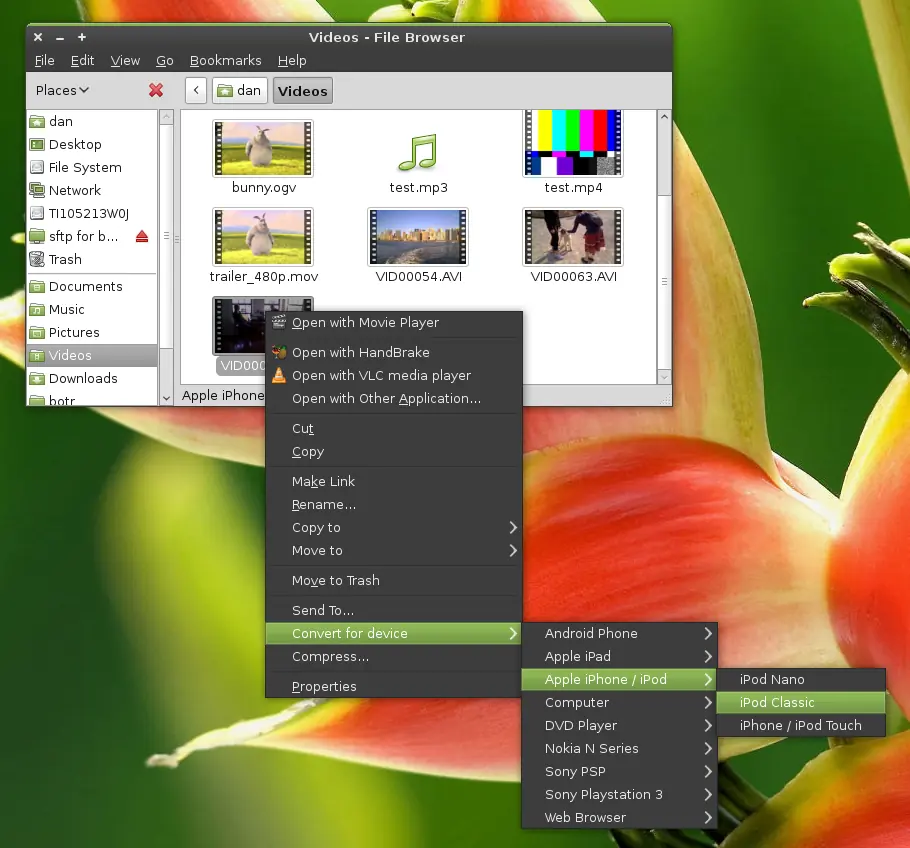
Task: Open the Trash icon in Places
Action: (x=37, y=259)
